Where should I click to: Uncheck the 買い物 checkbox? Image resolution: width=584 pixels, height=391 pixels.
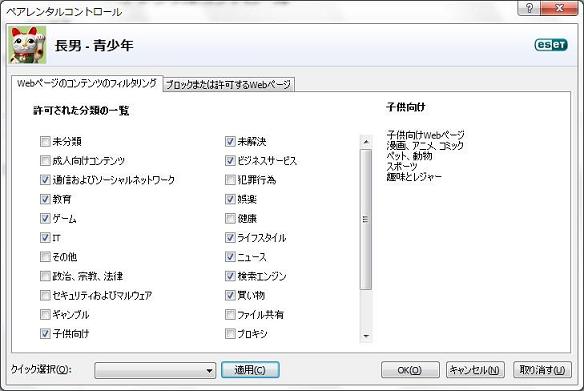click(230, 295)
